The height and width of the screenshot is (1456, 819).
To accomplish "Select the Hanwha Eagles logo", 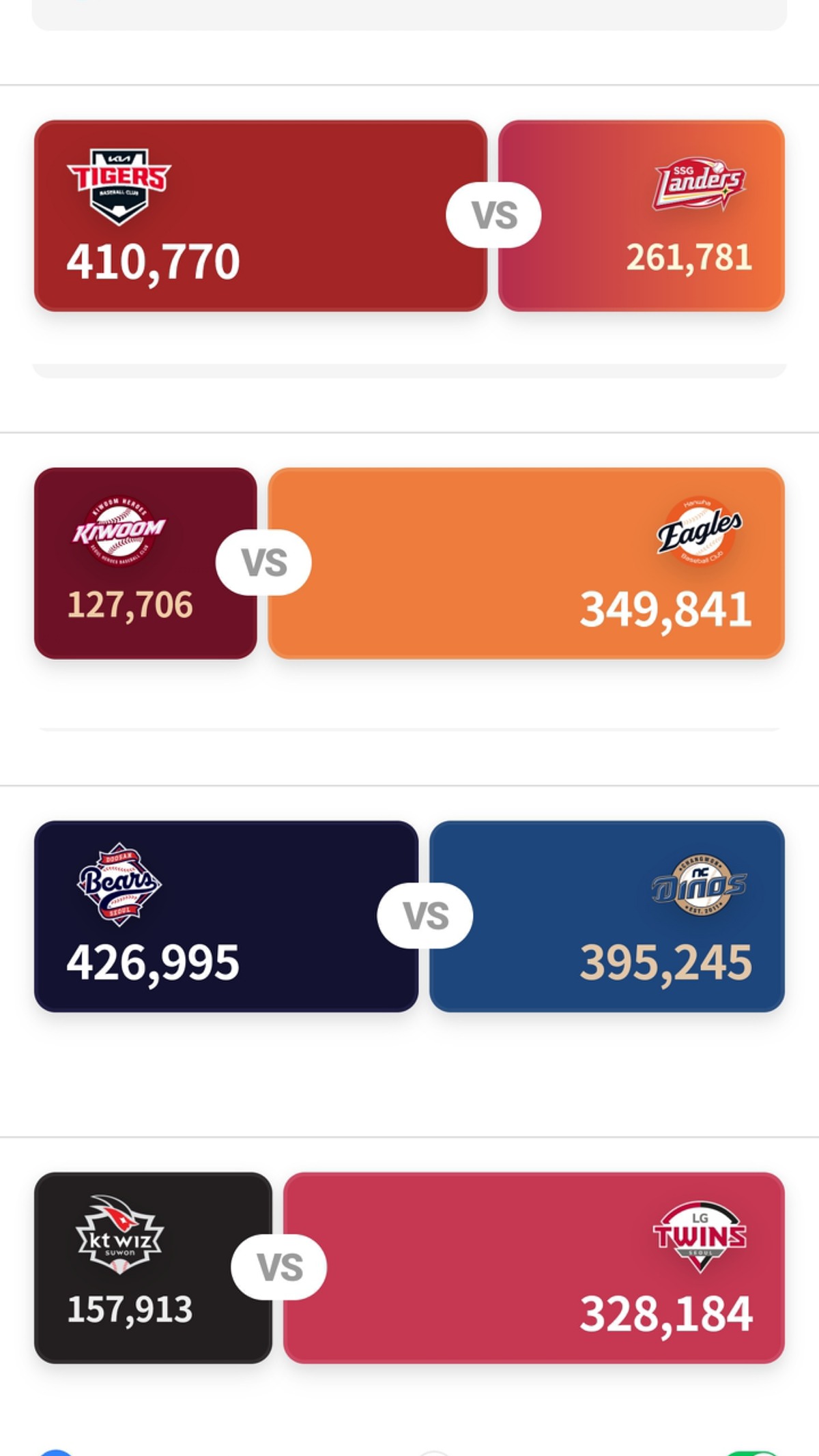I will (700, 531).
